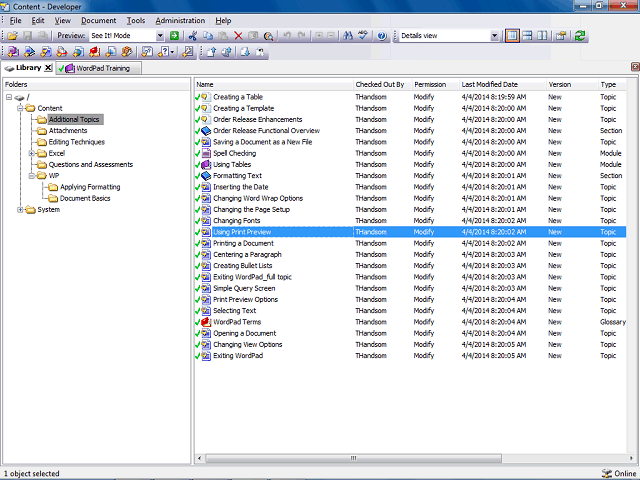
Task: Click the red book New Glossary icon
Action: (x=95, y=52)
